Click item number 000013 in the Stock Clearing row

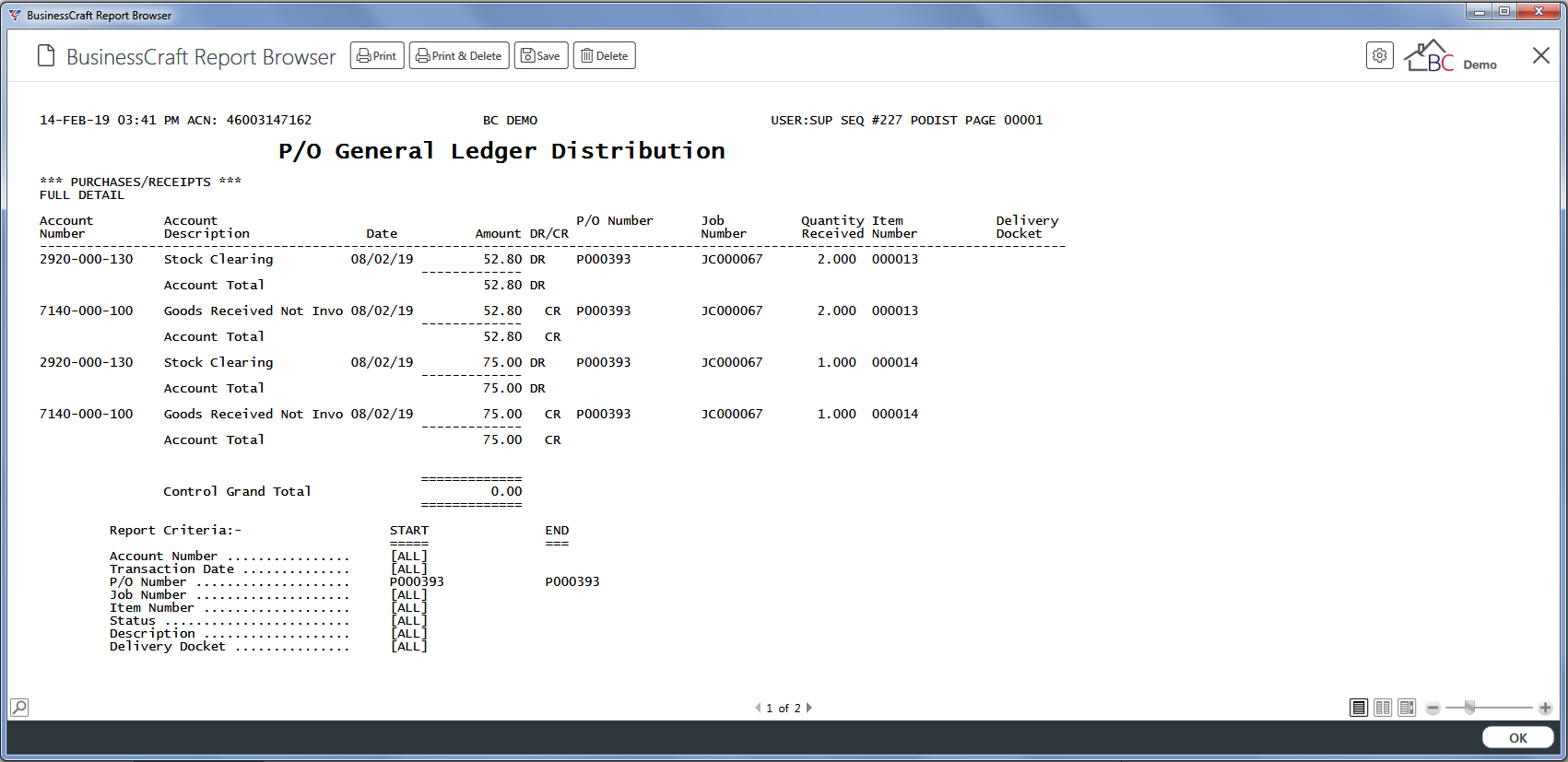tap(895, 260)
